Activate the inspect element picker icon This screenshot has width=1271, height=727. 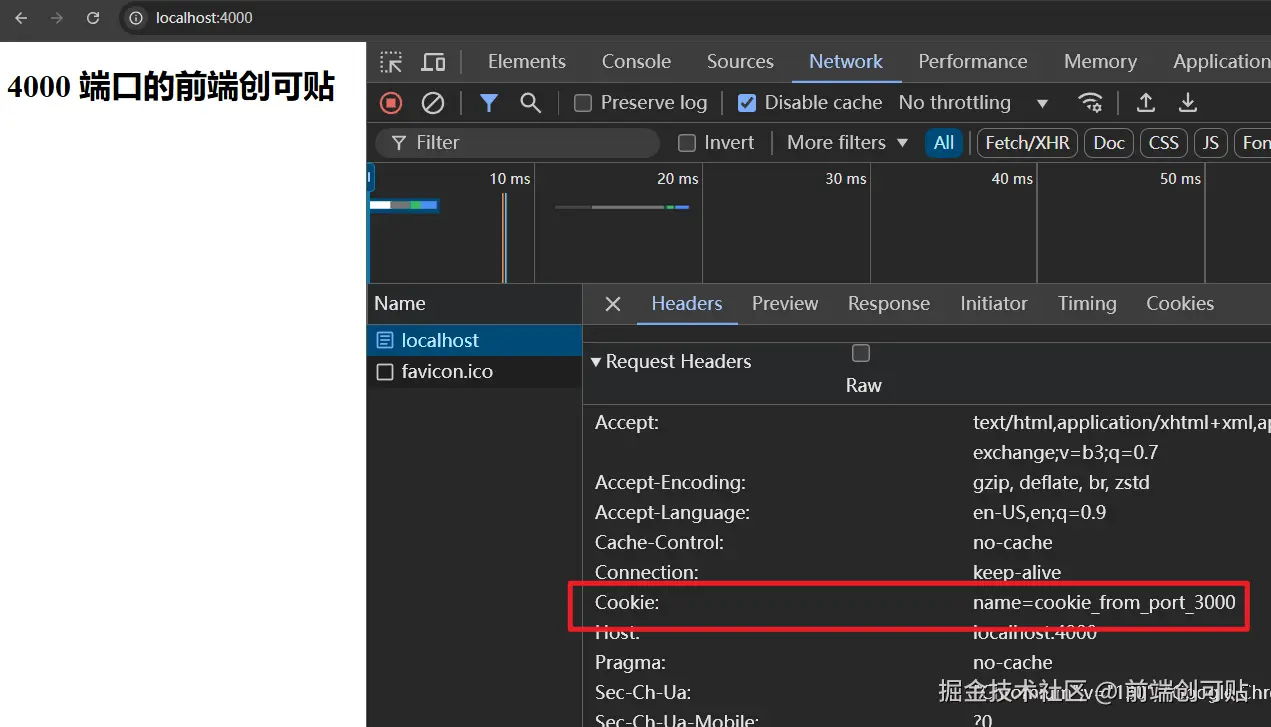(x=391, y=62)
